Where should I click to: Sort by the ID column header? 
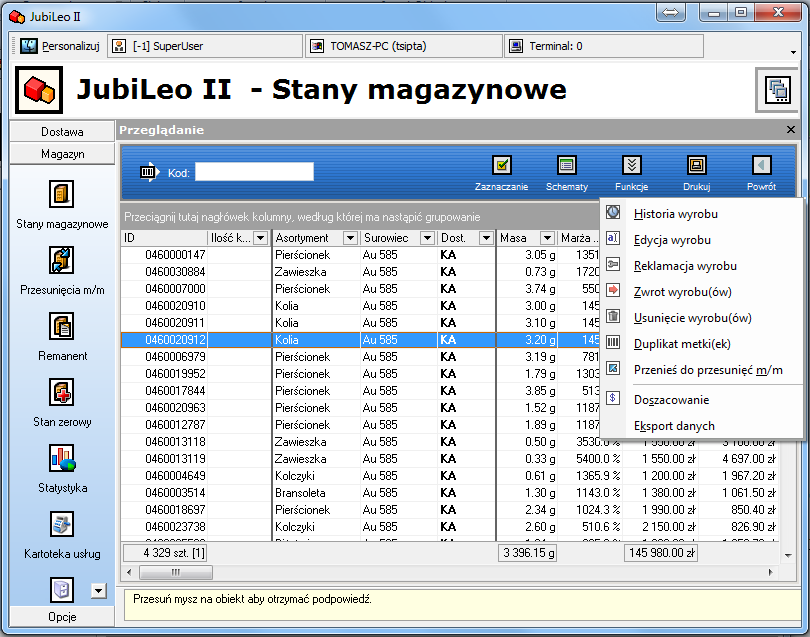(164, 238)
